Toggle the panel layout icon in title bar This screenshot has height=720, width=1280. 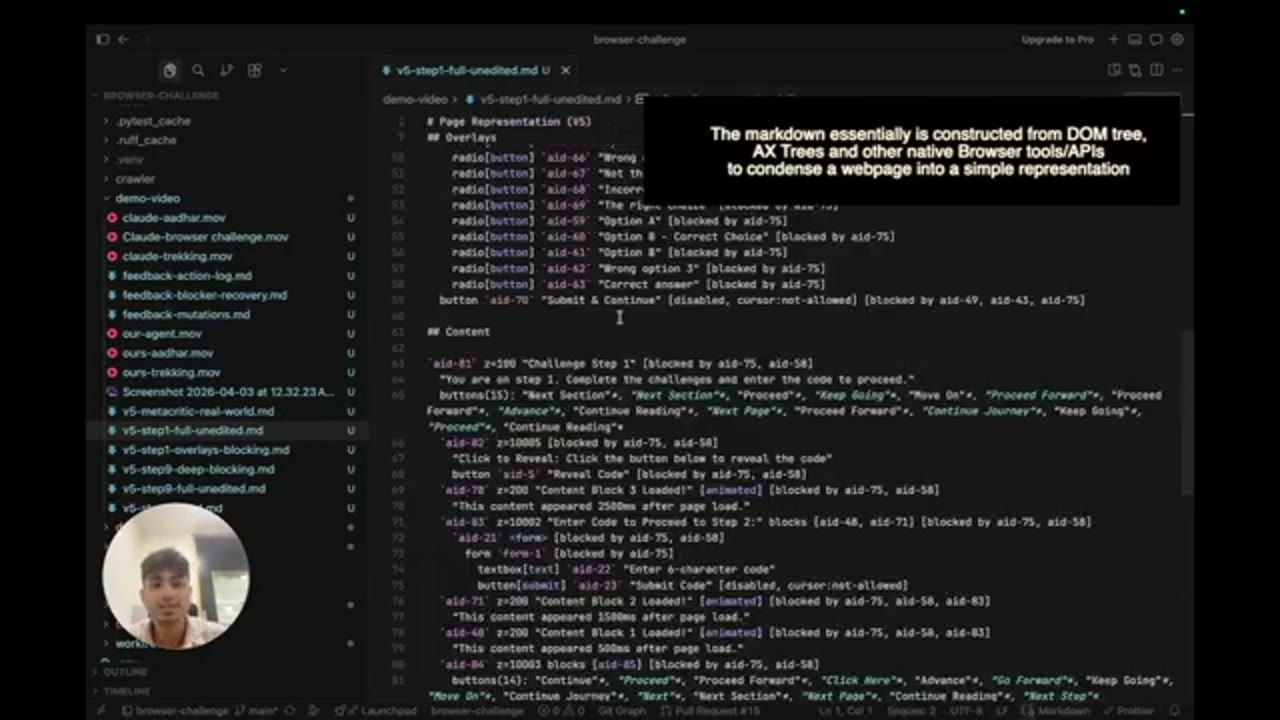tap(1135, 40)
